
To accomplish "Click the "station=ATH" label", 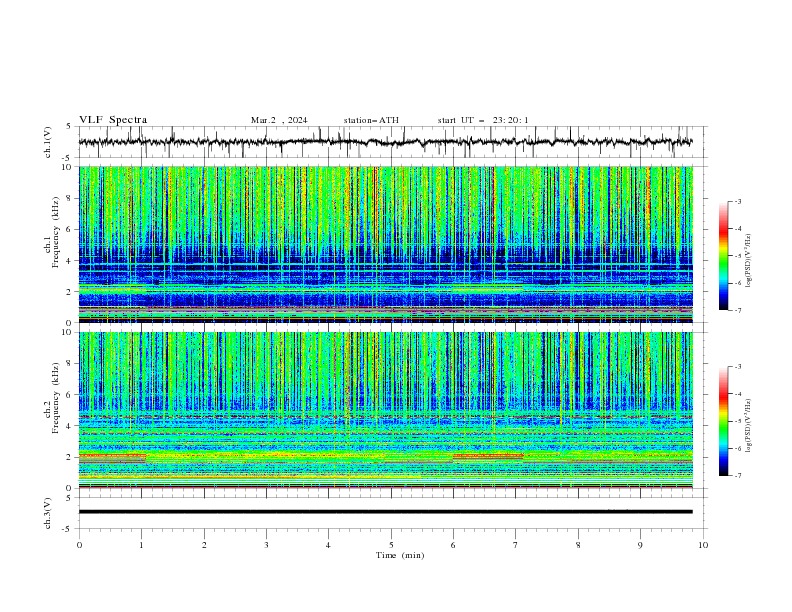I will pos(371,120).
